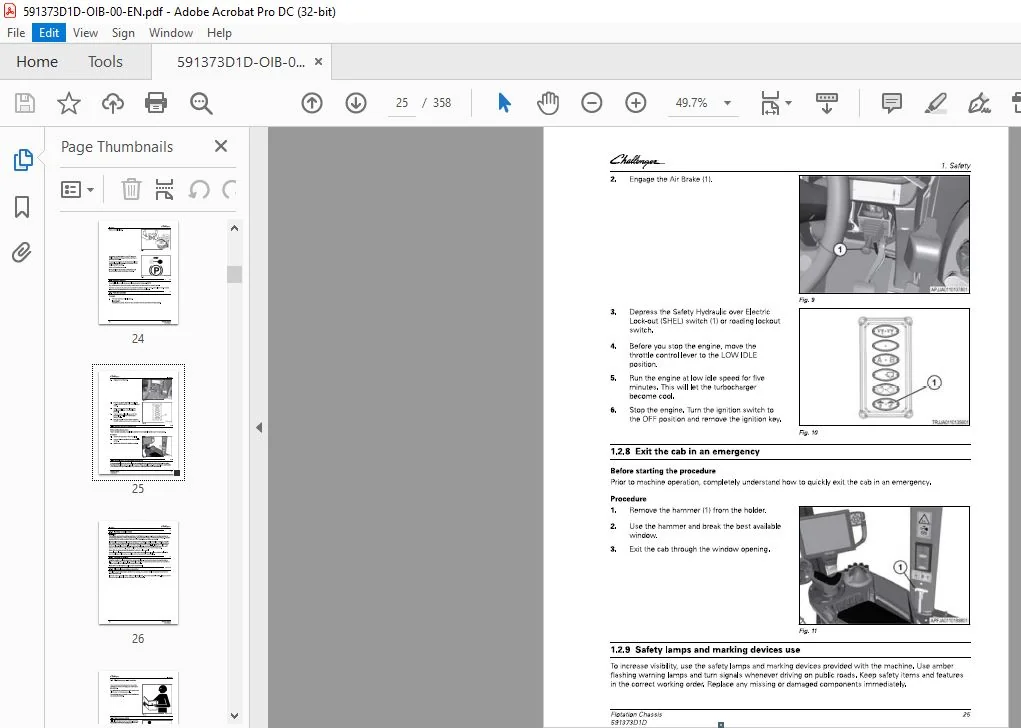Open Page Thumbnails sidebar icon
This screenshot has width=1021, height=728.
pos(22,160)
